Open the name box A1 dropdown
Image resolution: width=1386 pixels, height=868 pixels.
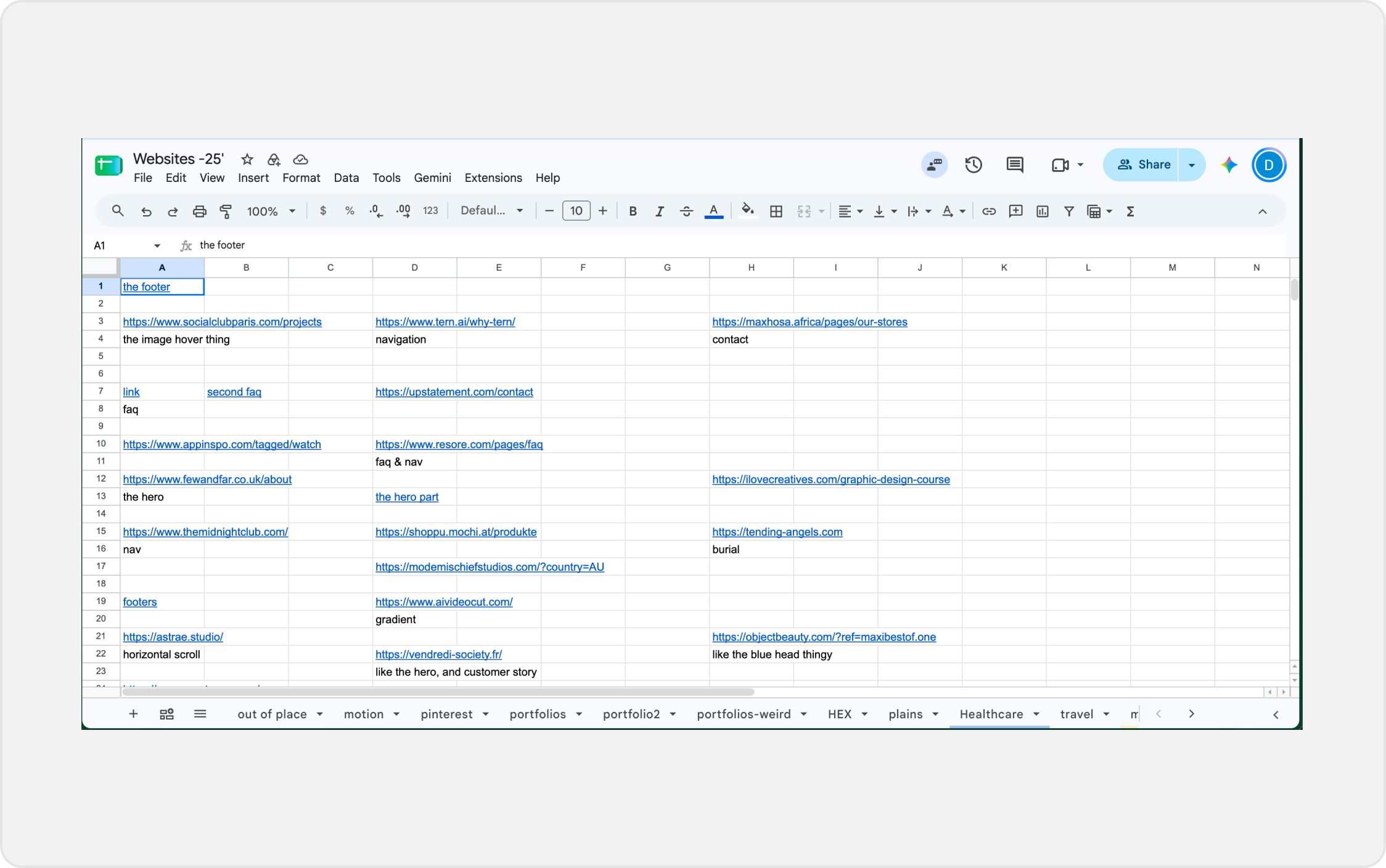click(x=157, y=245)
